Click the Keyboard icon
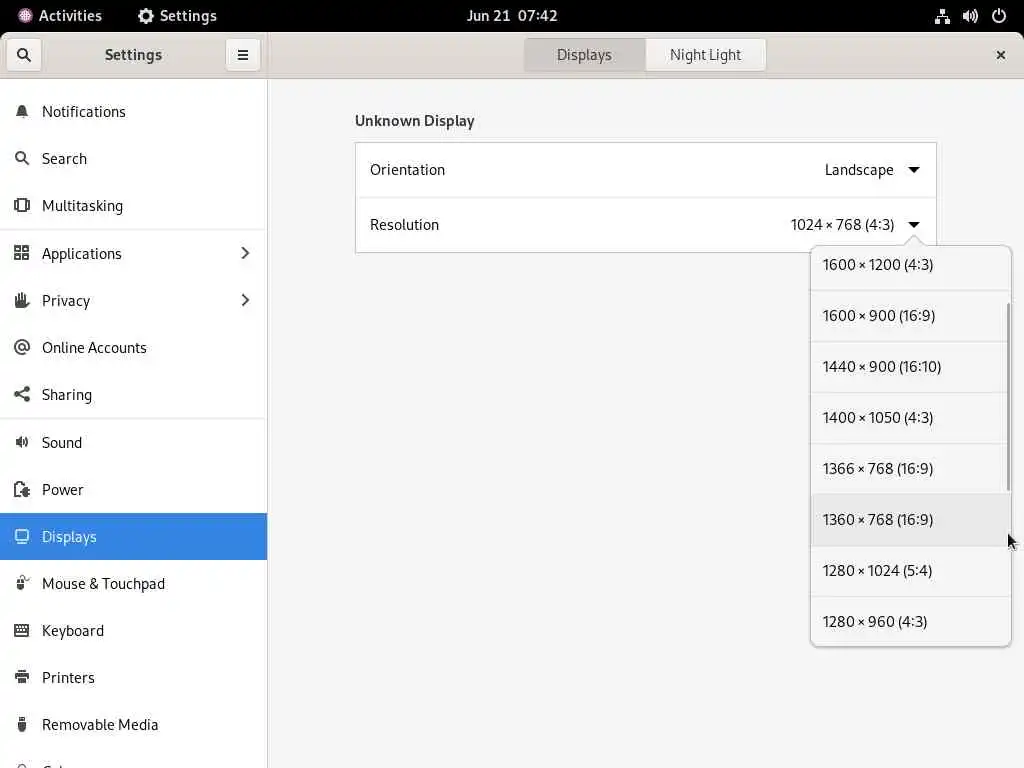The height and width of the screenshot is (768, 1024). click(x=22, y=630)
